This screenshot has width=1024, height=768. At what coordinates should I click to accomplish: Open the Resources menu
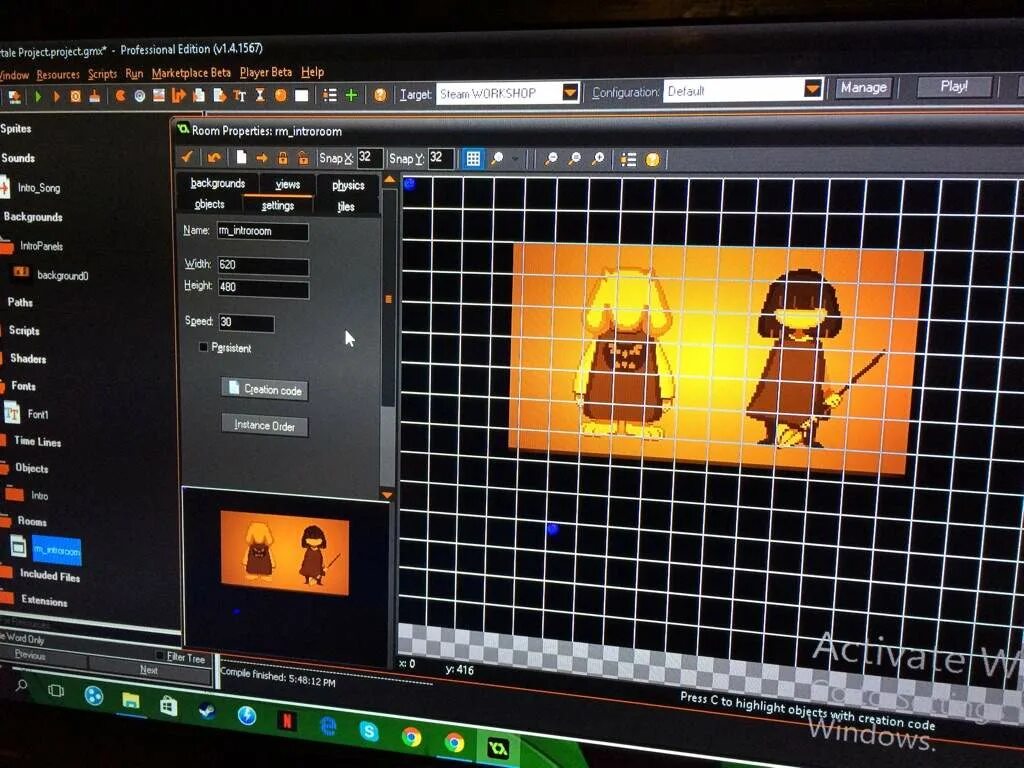point(57,74)
